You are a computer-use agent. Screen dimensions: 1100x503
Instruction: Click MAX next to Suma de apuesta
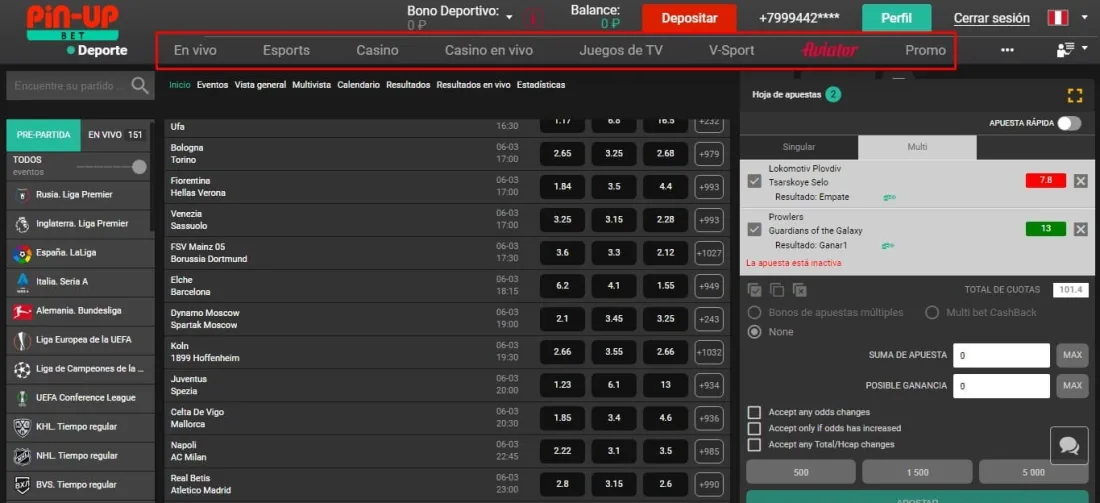(x=1072, y=356)
